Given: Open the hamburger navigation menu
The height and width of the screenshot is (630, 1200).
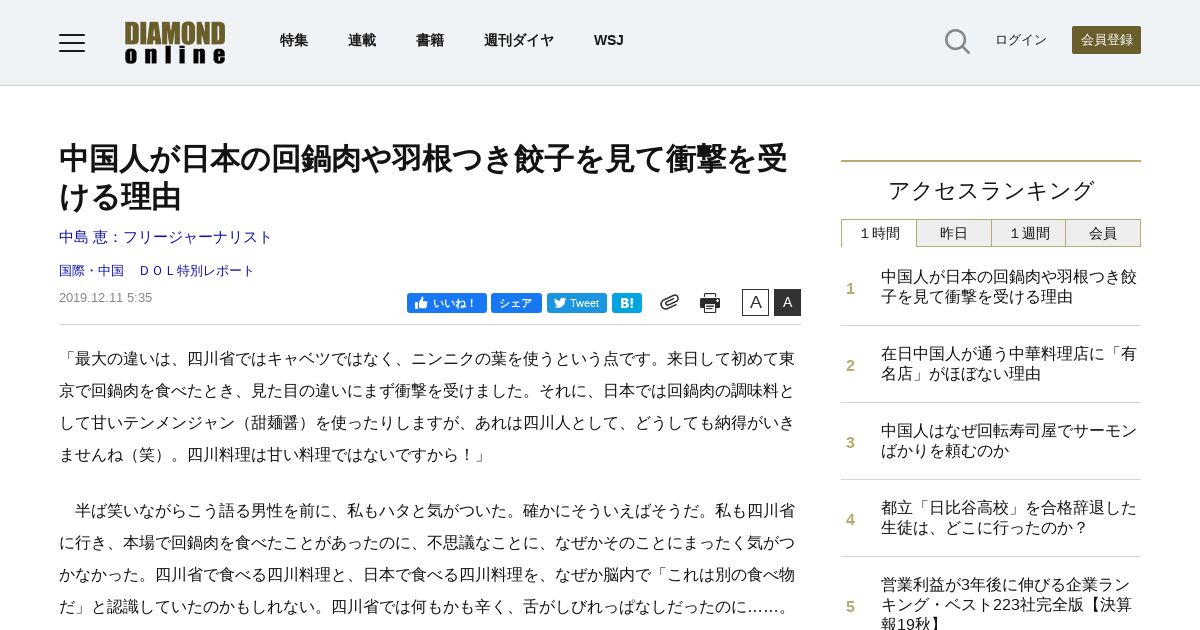Looking at the screenshot, I should [72, 43].
